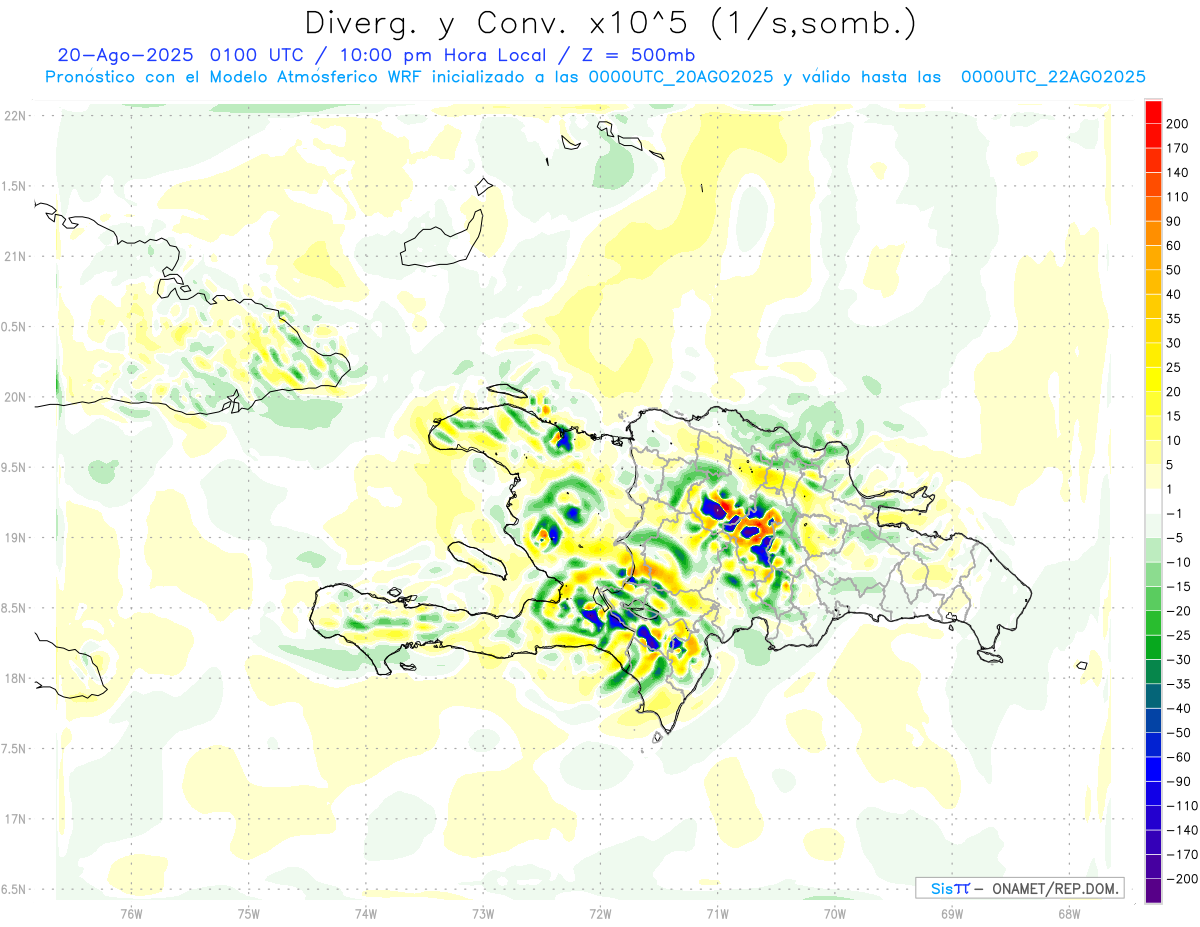Click the 71W longitude label

coord(717,913)
